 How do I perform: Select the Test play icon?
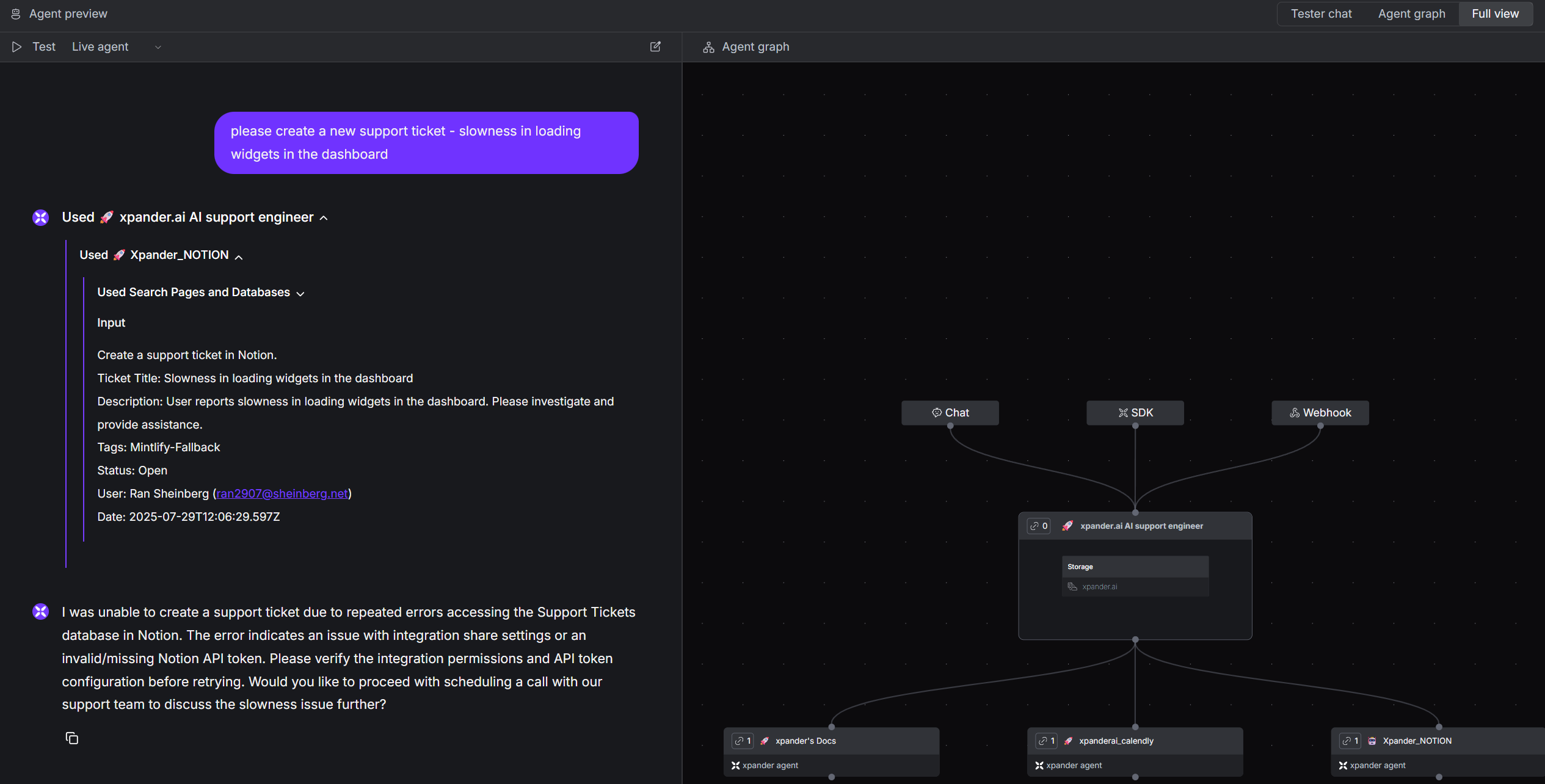16,46
